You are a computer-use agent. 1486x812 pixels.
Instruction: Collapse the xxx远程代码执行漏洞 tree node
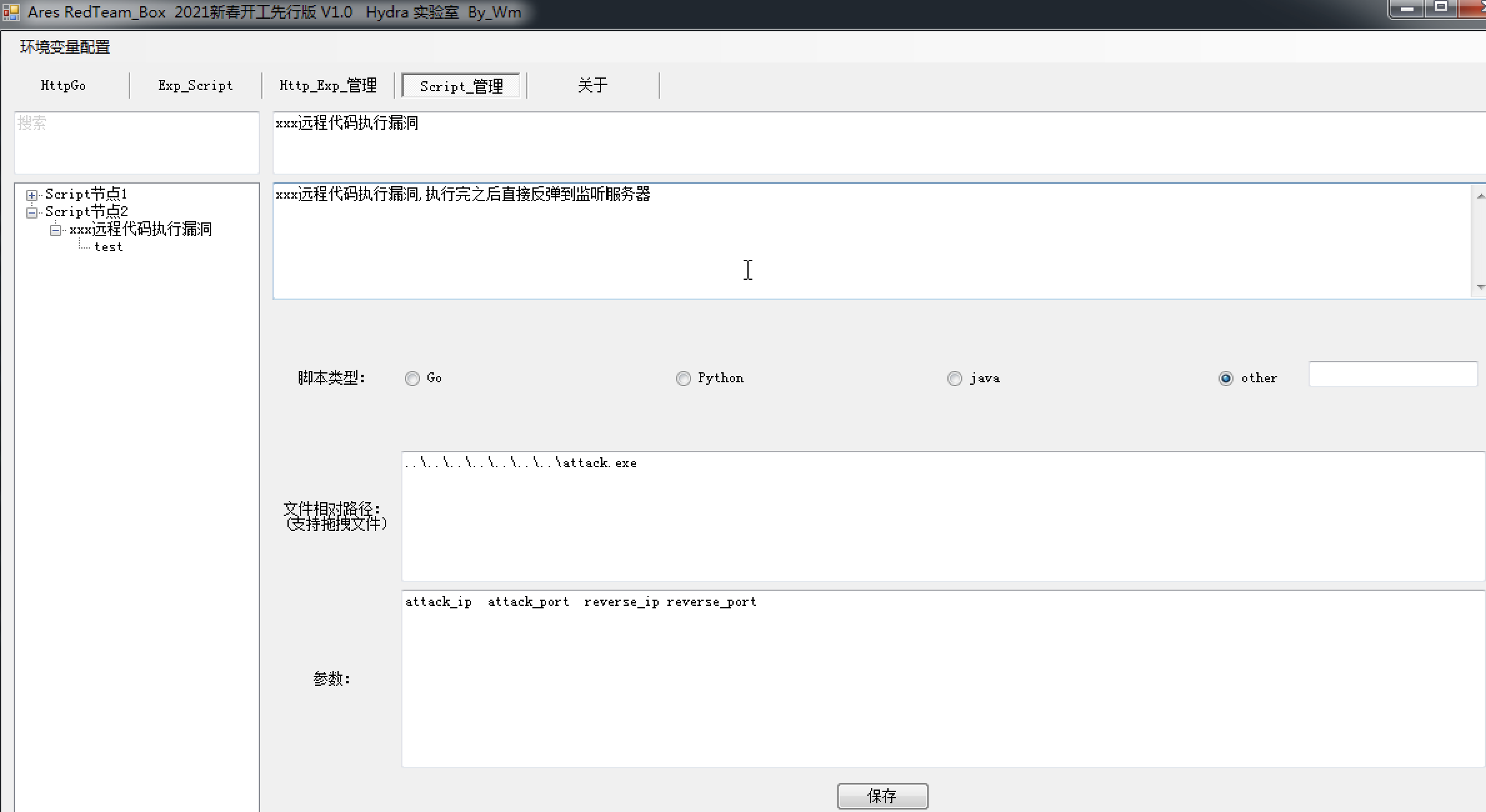pyautogui.click(x=56, y=230)
